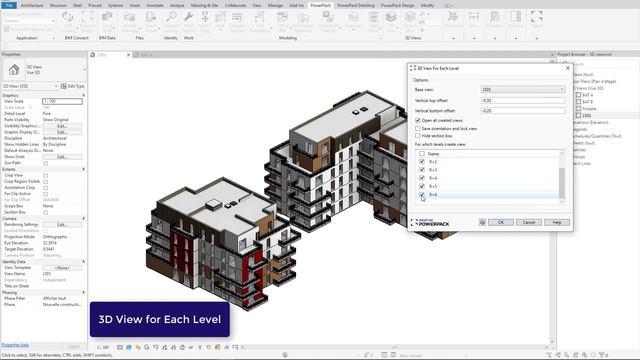Click the home icon on the {3D} view tab
Viewport: 640px width, 360px height.
pyautogui.click(x=93, y=55)
